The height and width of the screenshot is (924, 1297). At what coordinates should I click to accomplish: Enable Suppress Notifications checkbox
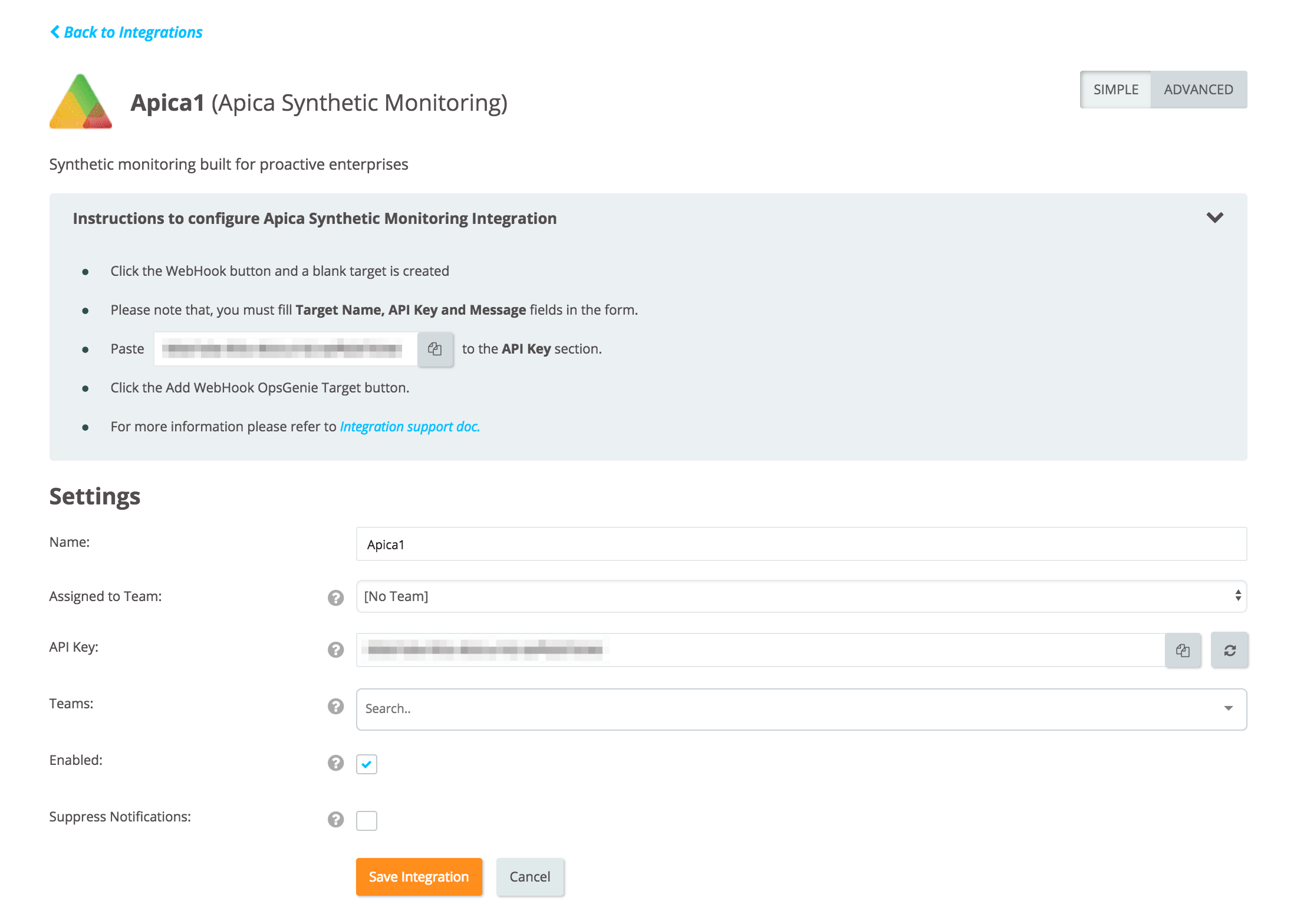click(366, 820)
